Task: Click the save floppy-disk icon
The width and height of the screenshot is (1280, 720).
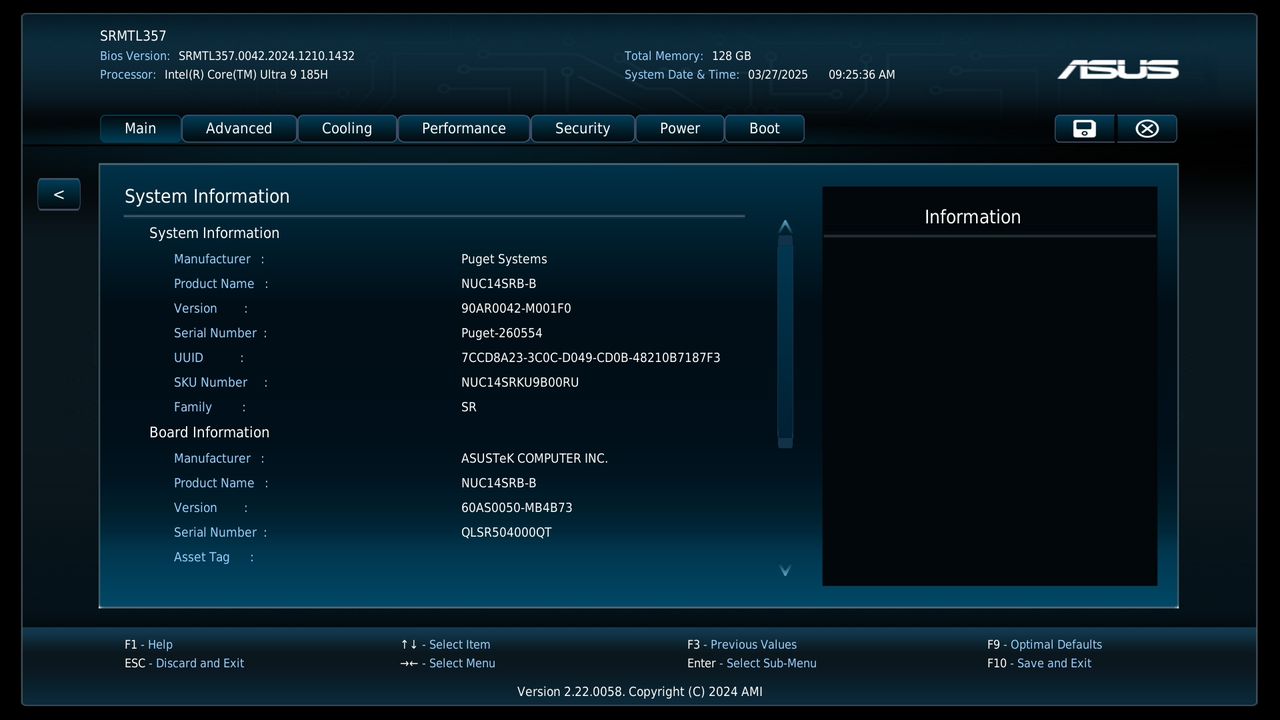Action: [x=1084, y=128]
